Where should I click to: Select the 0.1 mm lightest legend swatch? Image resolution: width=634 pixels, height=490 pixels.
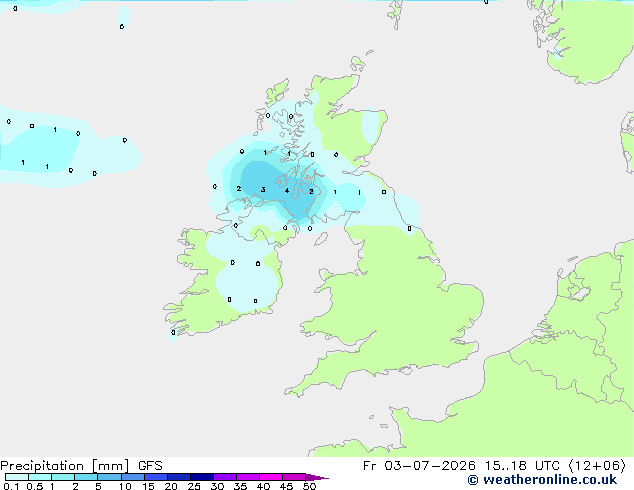tap(17, 477)
